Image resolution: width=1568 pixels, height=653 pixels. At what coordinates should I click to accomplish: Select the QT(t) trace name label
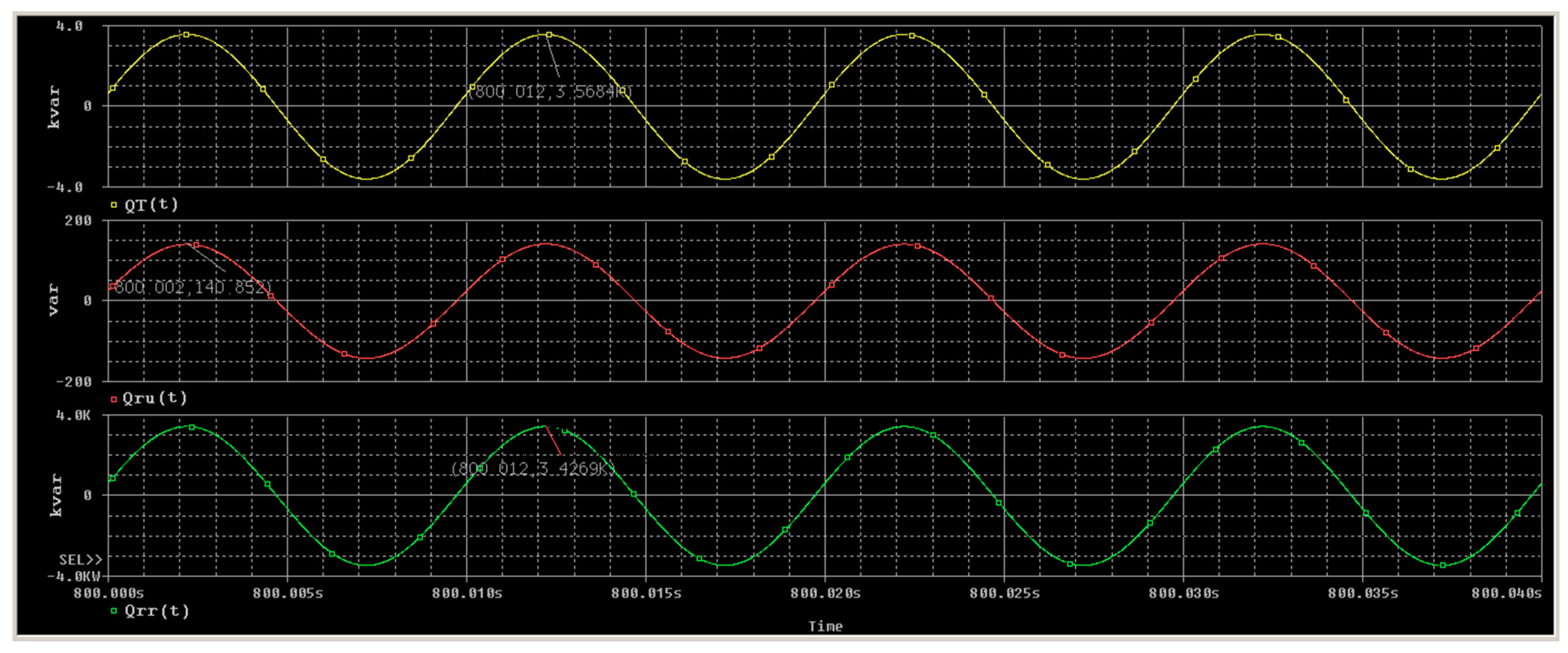pyautogui.click(x=152, y=204)
